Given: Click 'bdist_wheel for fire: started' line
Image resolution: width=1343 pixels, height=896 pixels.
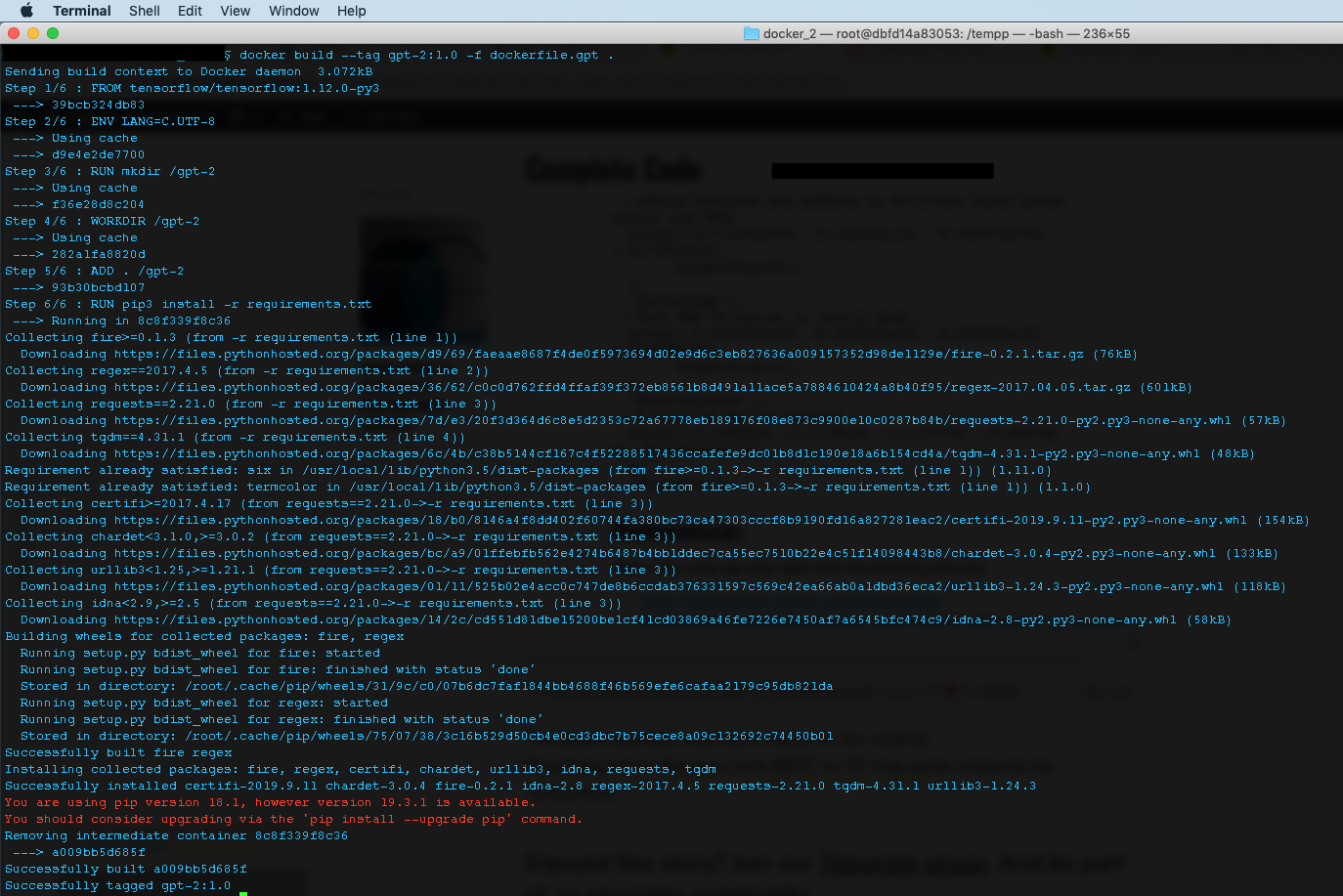Looking at the screenshot, I should pos(200,653).
